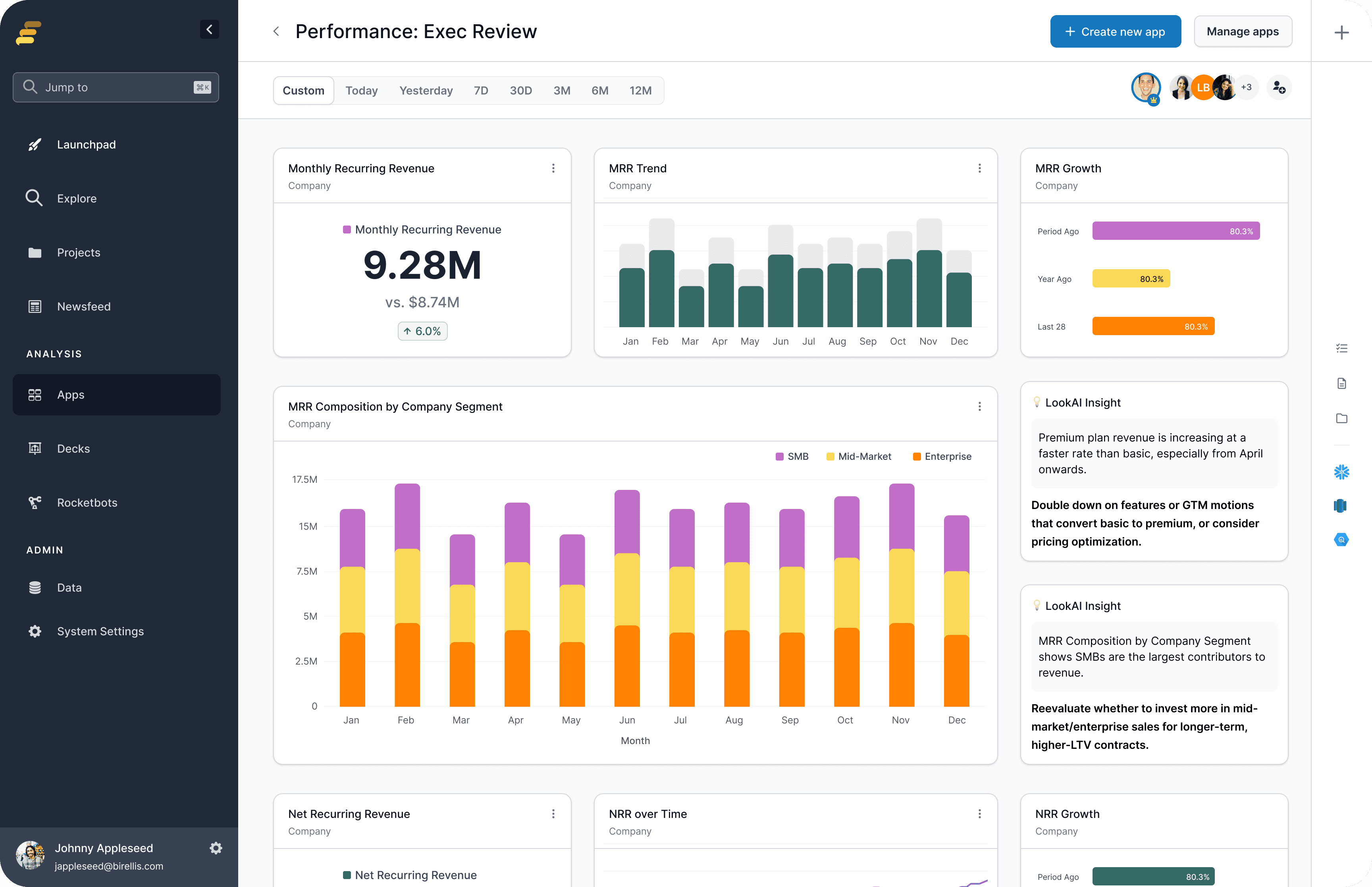1372x887 pixels.
Task: Click the Rocketbots sidebar icon
Action: 35,502
